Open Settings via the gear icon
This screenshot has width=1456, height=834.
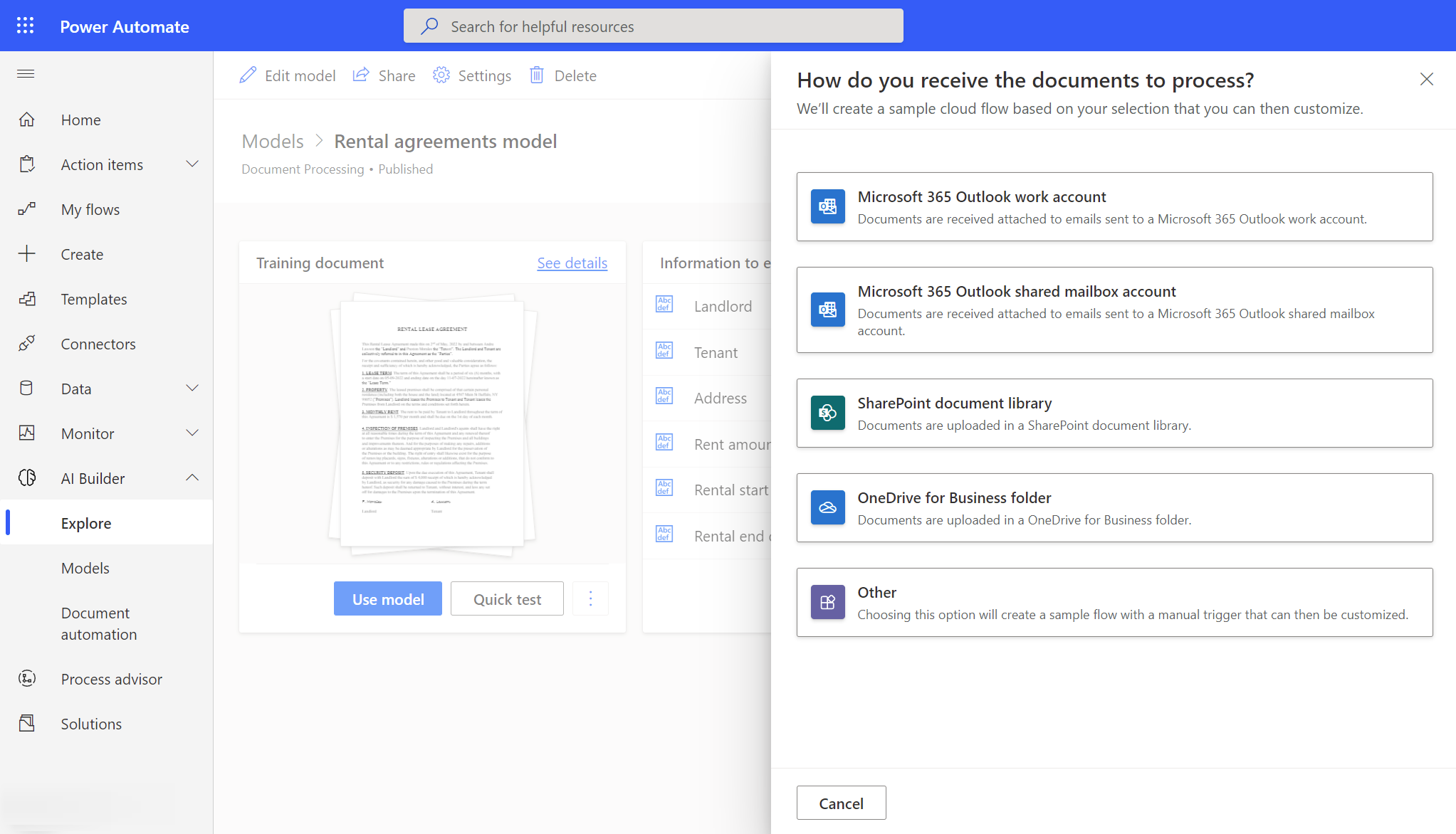(442, 75)
